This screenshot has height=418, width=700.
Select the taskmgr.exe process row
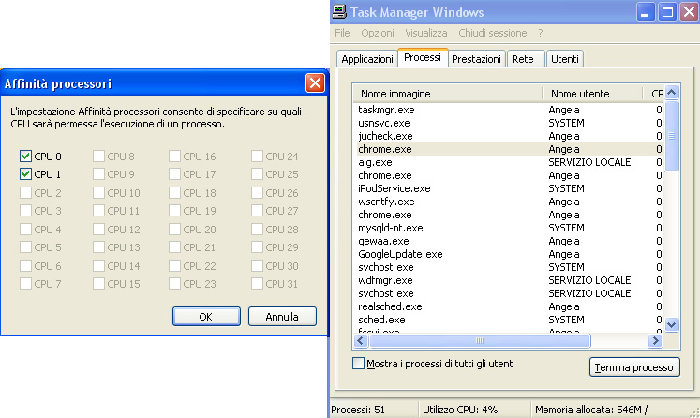click(509, 109)
